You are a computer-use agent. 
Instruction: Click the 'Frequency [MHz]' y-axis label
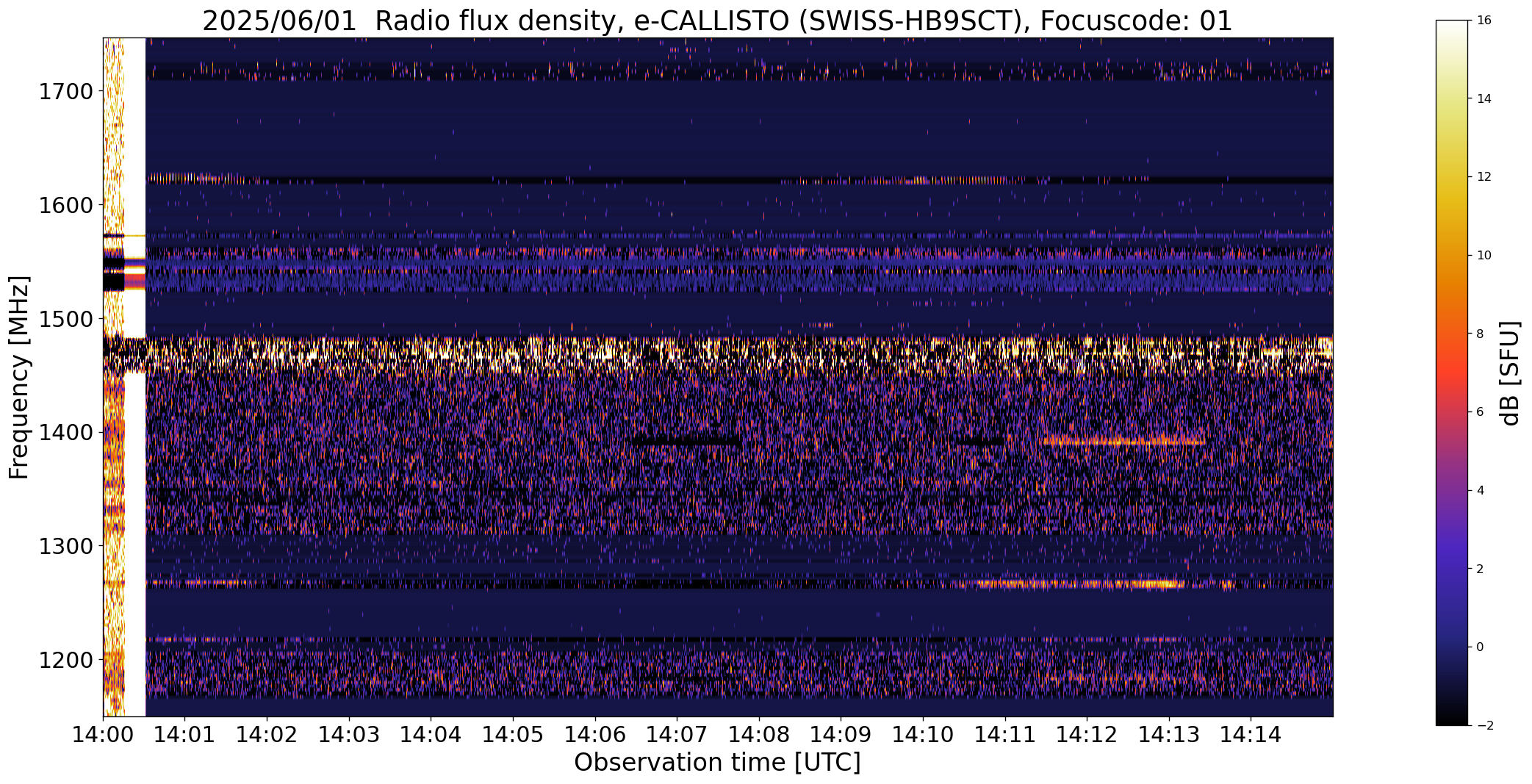tap(19, 377)
